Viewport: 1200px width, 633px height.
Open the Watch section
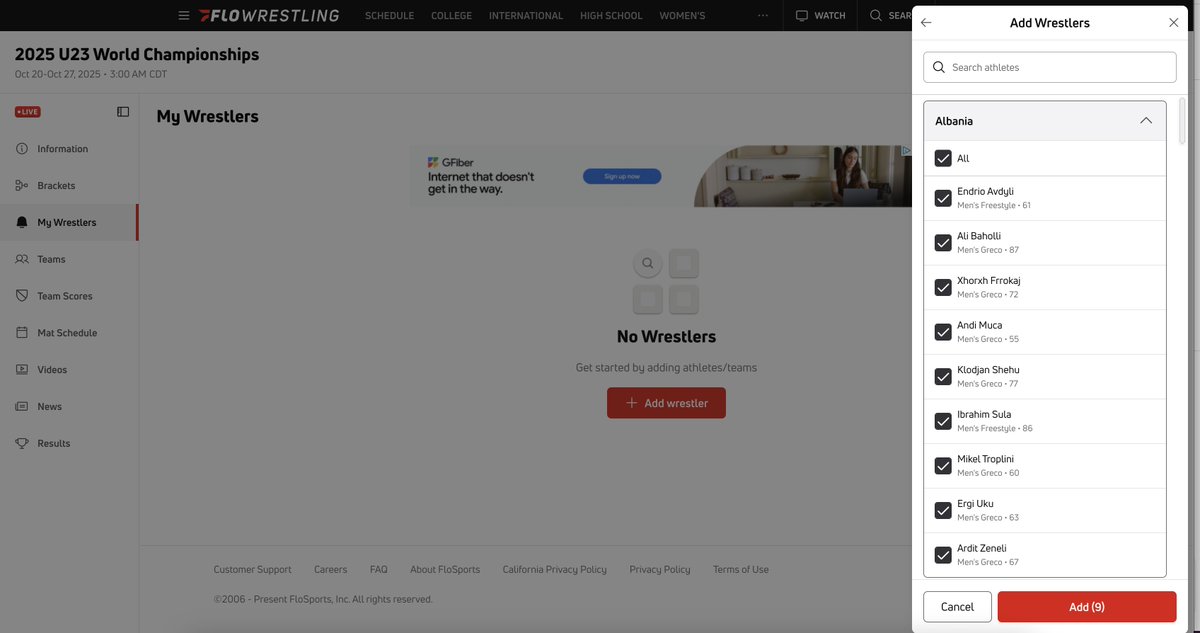815,13
